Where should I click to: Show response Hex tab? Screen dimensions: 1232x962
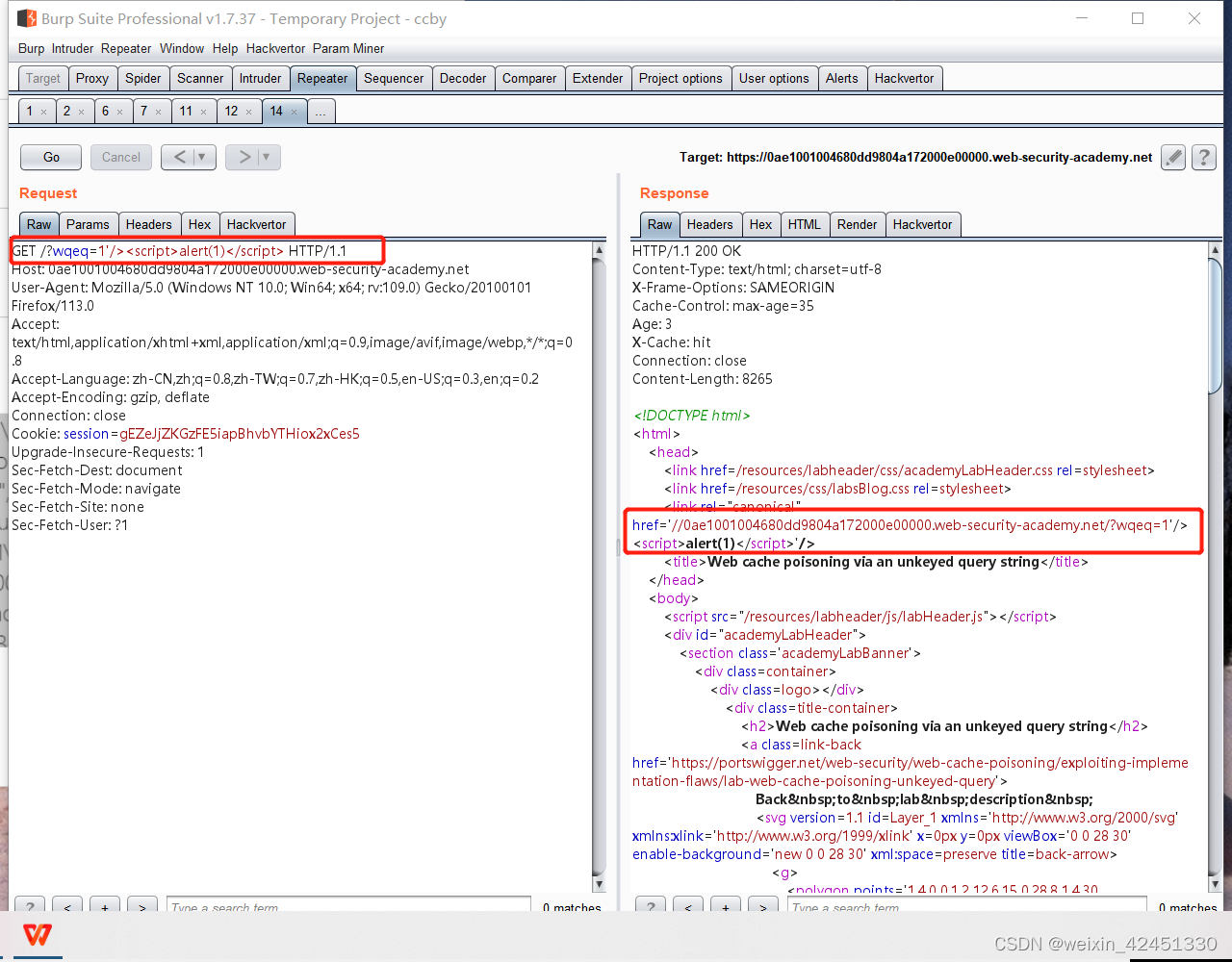[x=761, y=224]
